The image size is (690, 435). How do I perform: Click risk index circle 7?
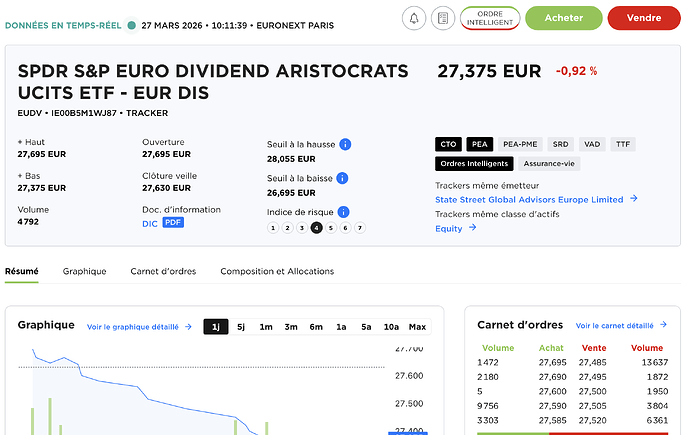360,228
